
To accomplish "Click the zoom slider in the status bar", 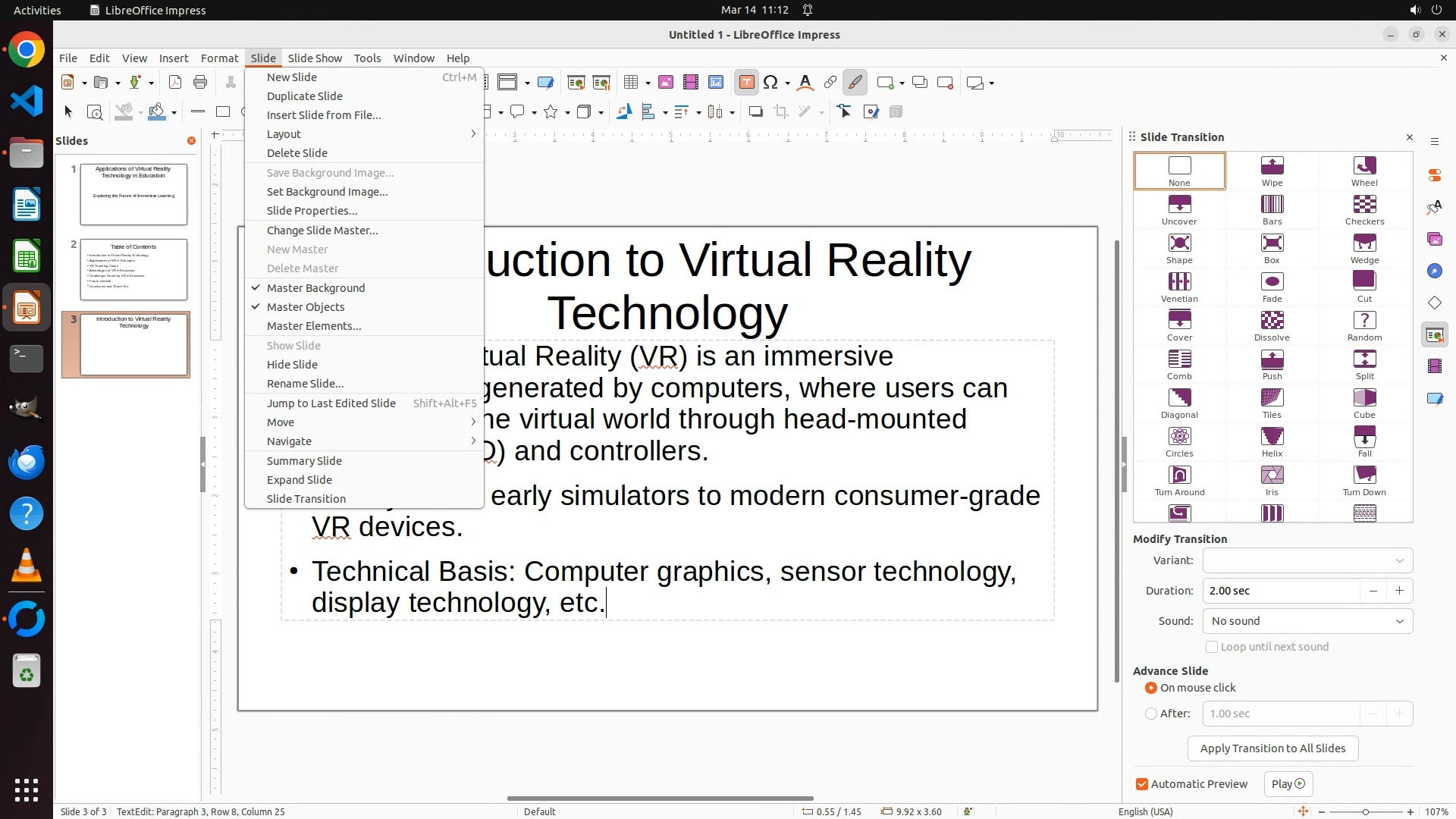I will tap(1366, 811).
